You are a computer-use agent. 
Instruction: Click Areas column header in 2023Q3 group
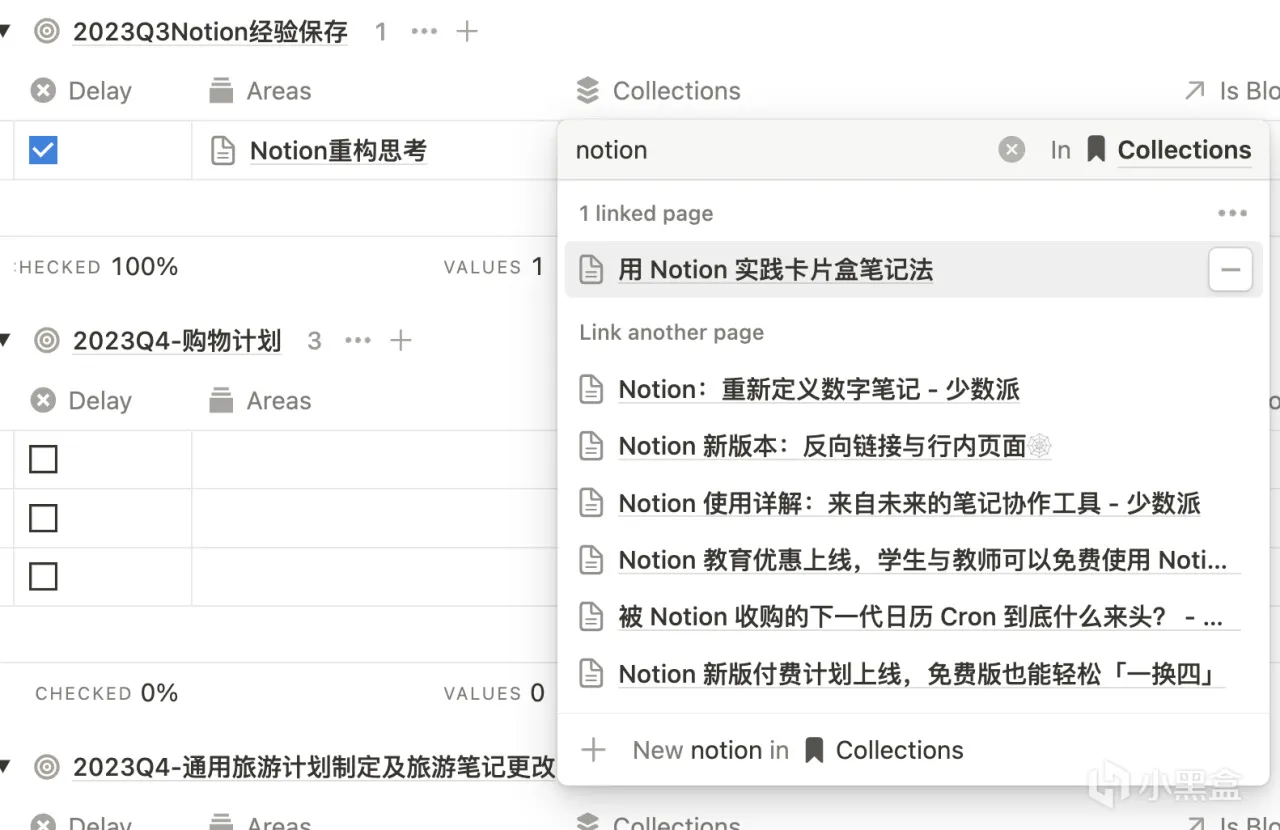tap(260, 91)
